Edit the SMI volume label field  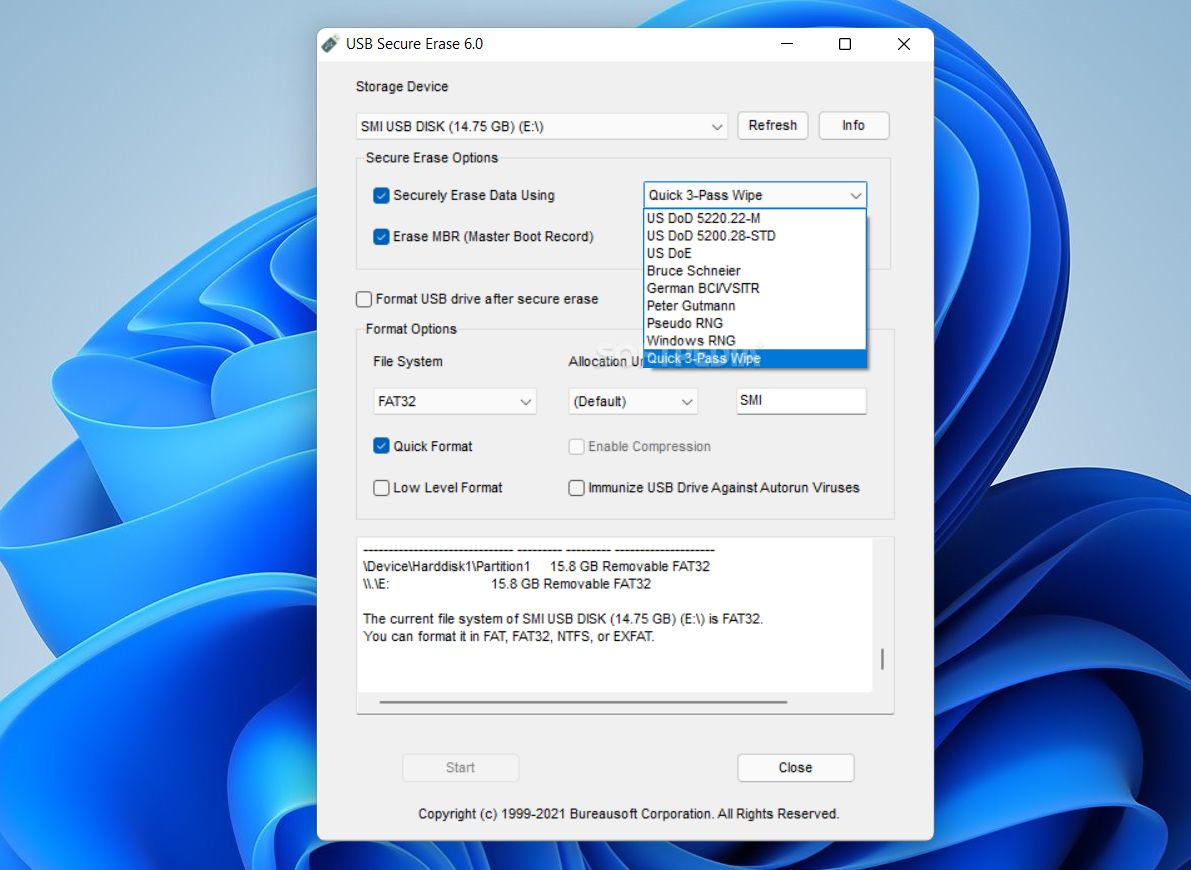pyautogui.click(x=800, y=400)
